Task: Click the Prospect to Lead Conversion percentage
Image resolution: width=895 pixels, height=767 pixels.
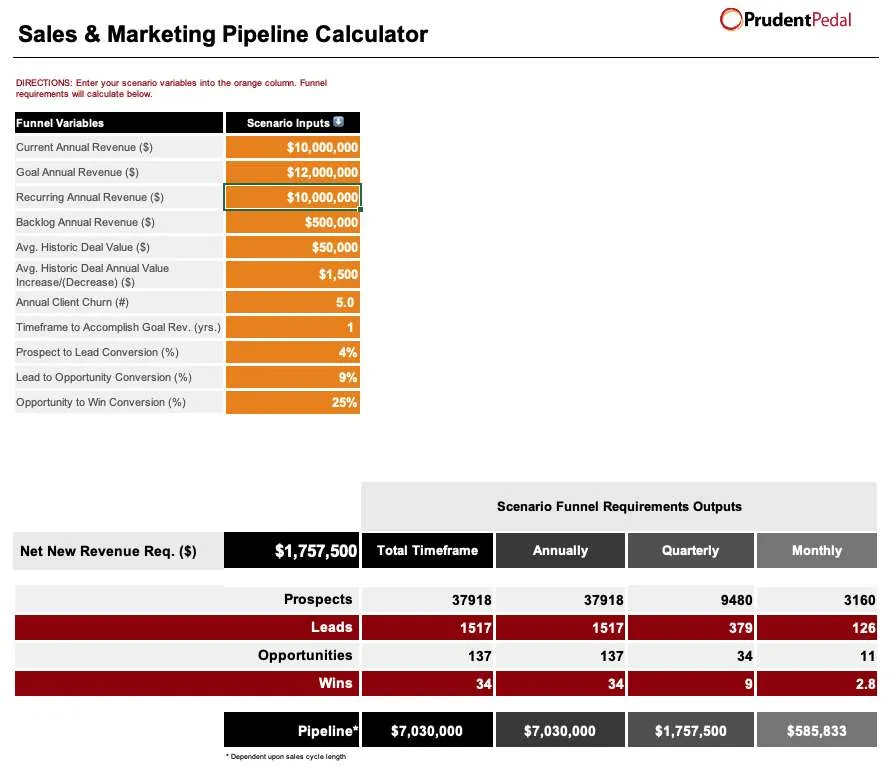Action: (x=292, y=352)
